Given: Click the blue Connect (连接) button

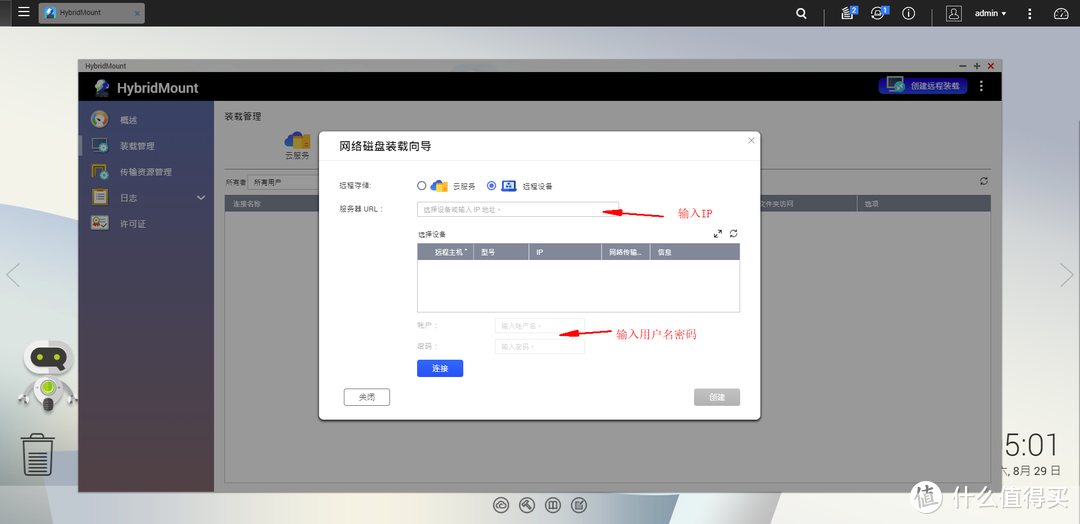Looking at the screenshot, I should click(x=440, y=368).
